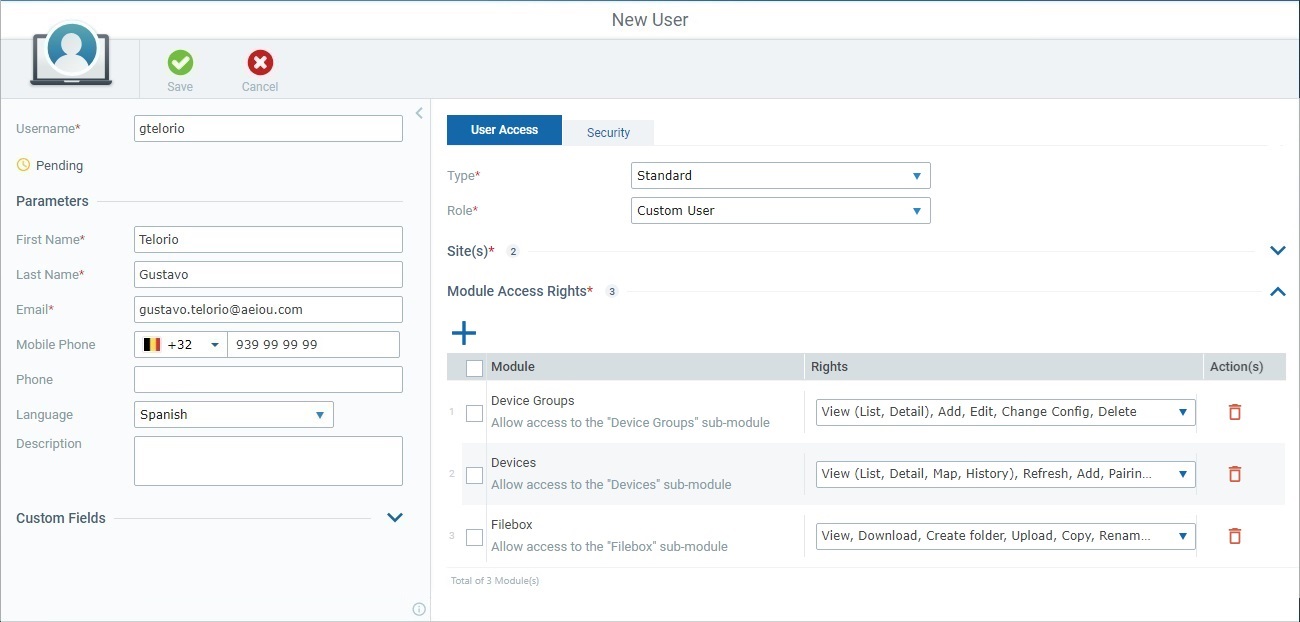This screenshot has height=622, width=1300.
Task: Click the Mobile Phone number field
Action: point(314,344)
